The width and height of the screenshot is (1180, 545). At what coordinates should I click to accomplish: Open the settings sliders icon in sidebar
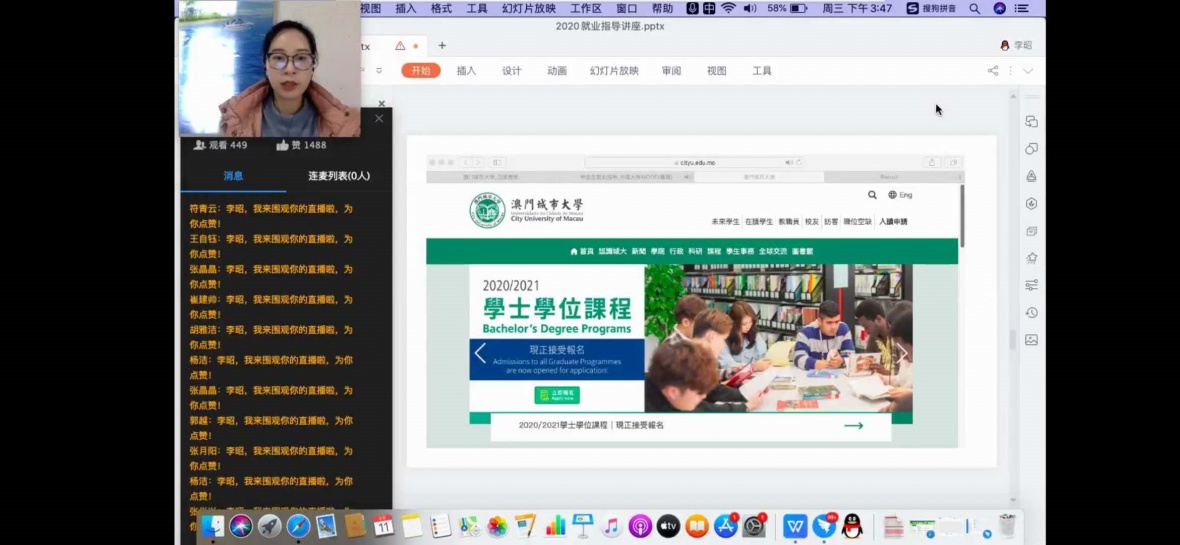(1031, 285)
